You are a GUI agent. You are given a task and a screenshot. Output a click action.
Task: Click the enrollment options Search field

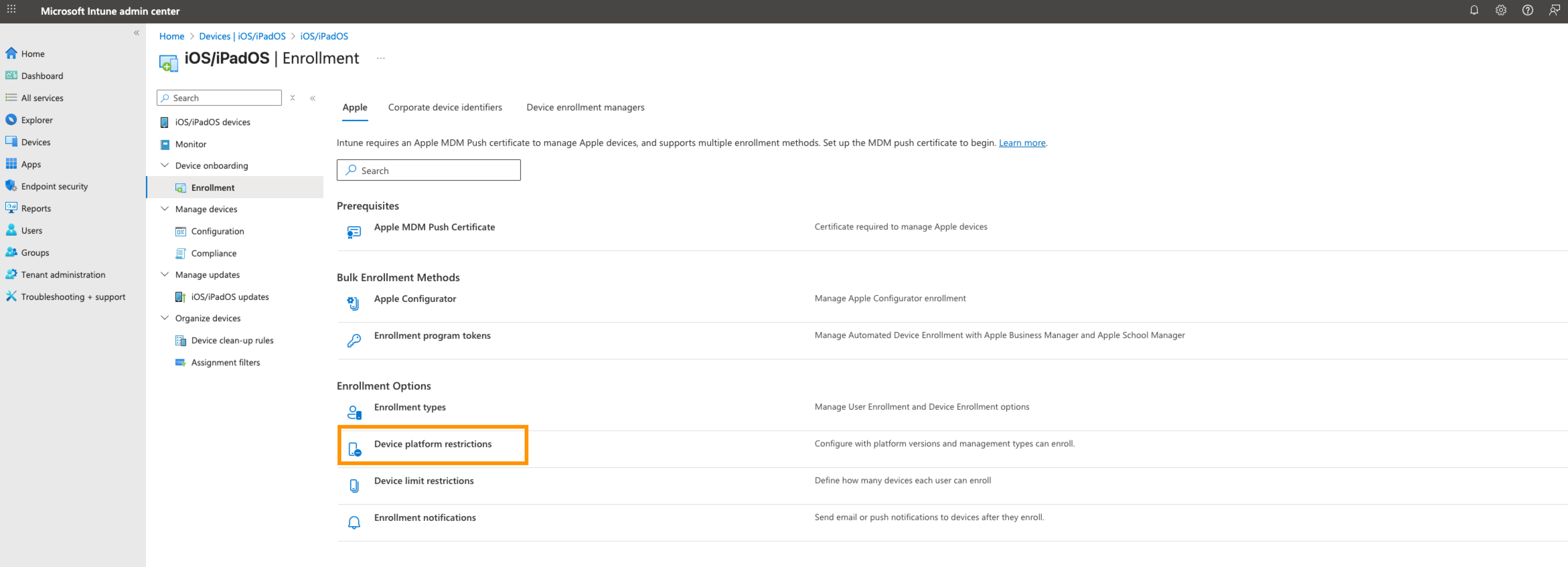click(428, 170)
